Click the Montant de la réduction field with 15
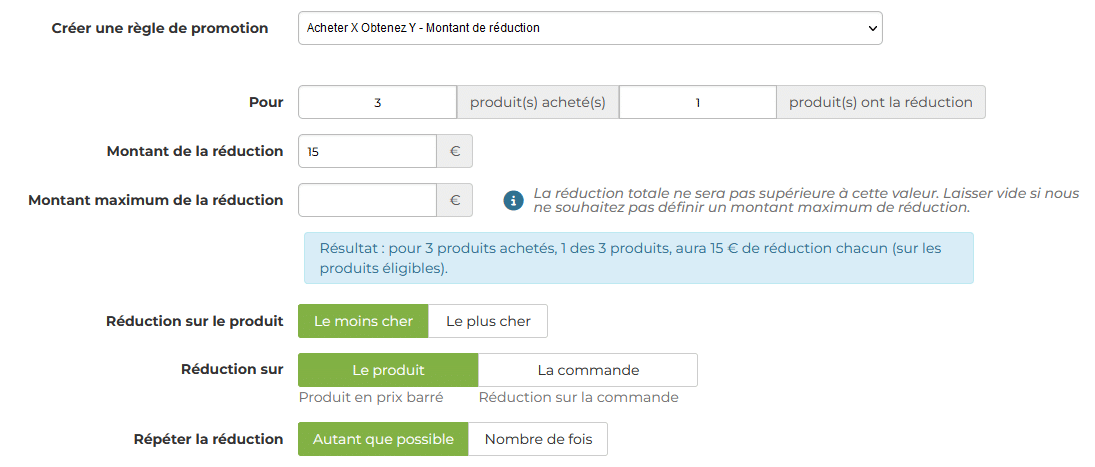 tap(368, 151)
